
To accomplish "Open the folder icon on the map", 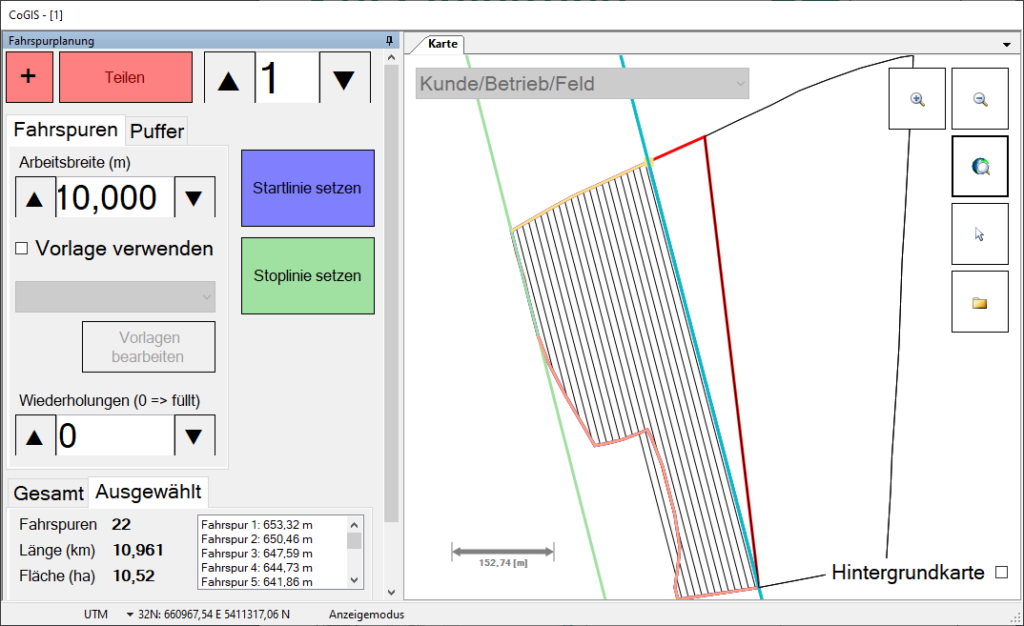I will tap(979, 302).
